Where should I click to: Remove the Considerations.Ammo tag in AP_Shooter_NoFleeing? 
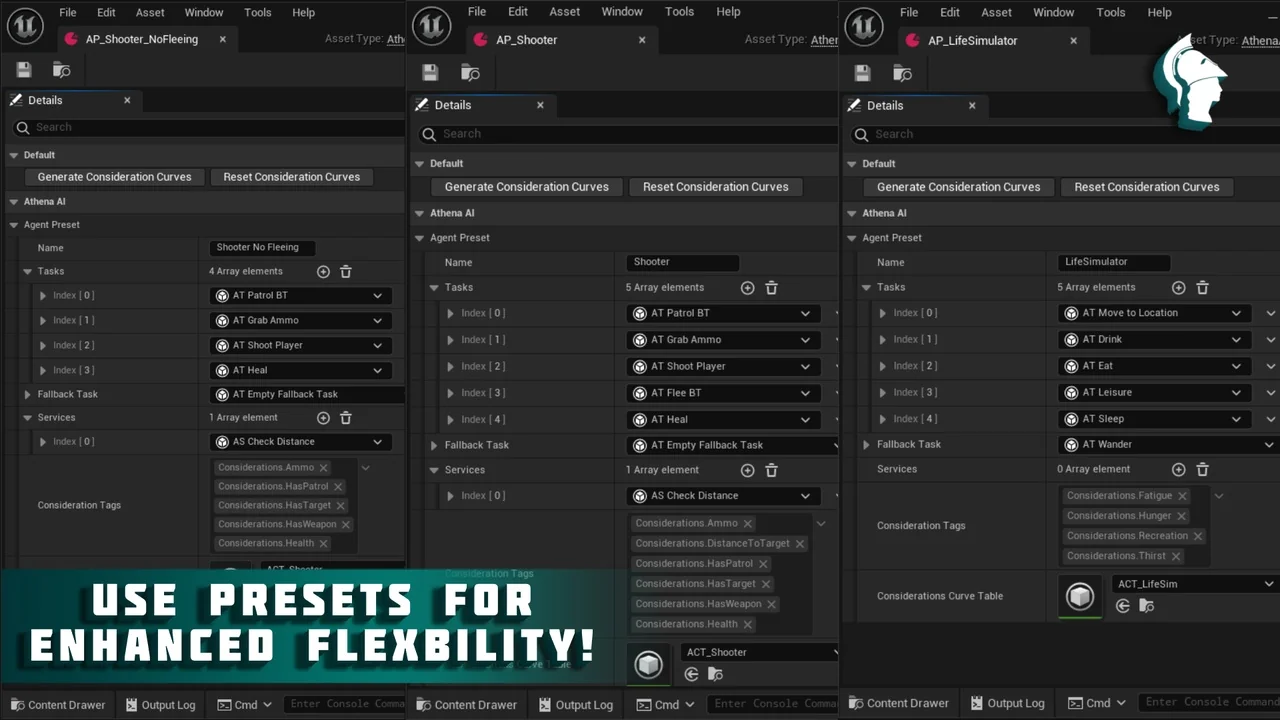[323, 468]
